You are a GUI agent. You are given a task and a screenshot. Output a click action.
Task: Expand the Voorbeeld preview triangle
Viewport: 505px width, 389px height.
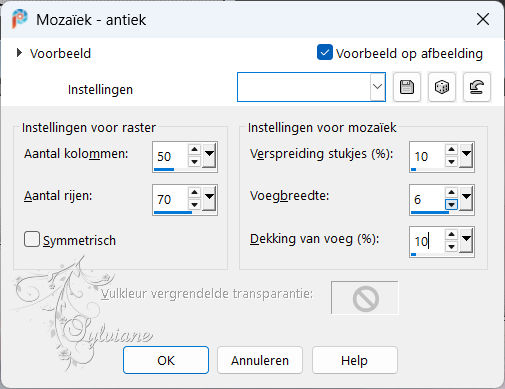coord(19,53)
